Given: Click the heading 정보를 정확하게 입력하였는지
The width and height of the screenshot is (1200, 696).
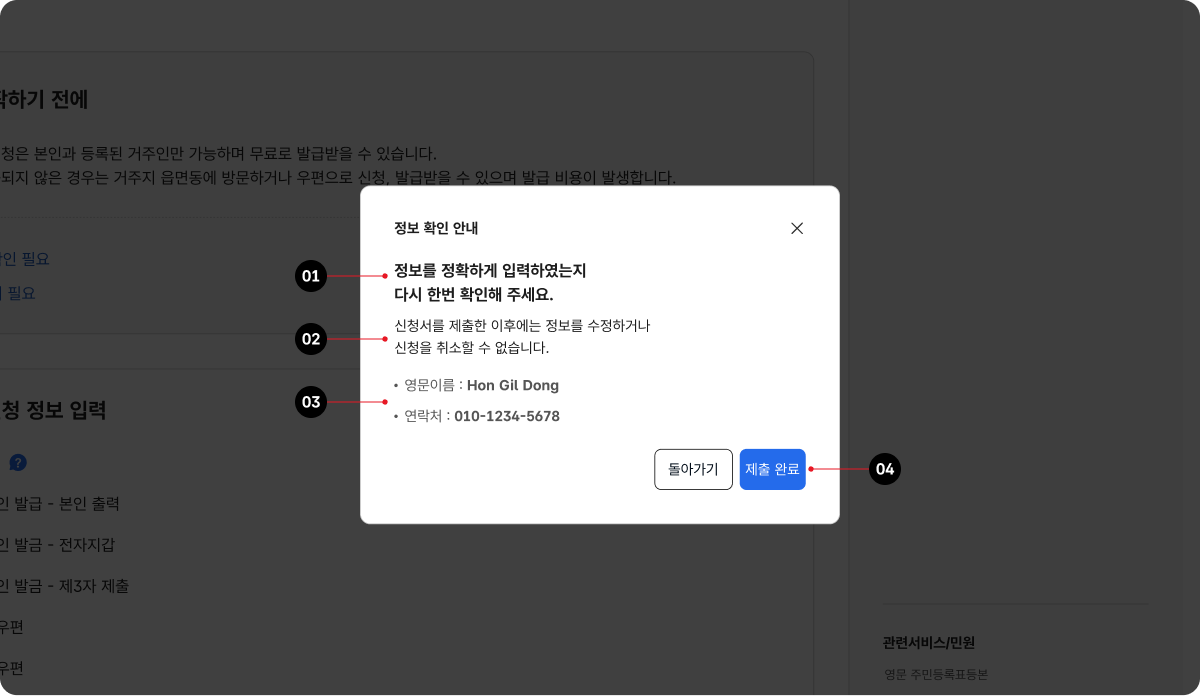Looking at the screenshot, I should coord(489,271).
